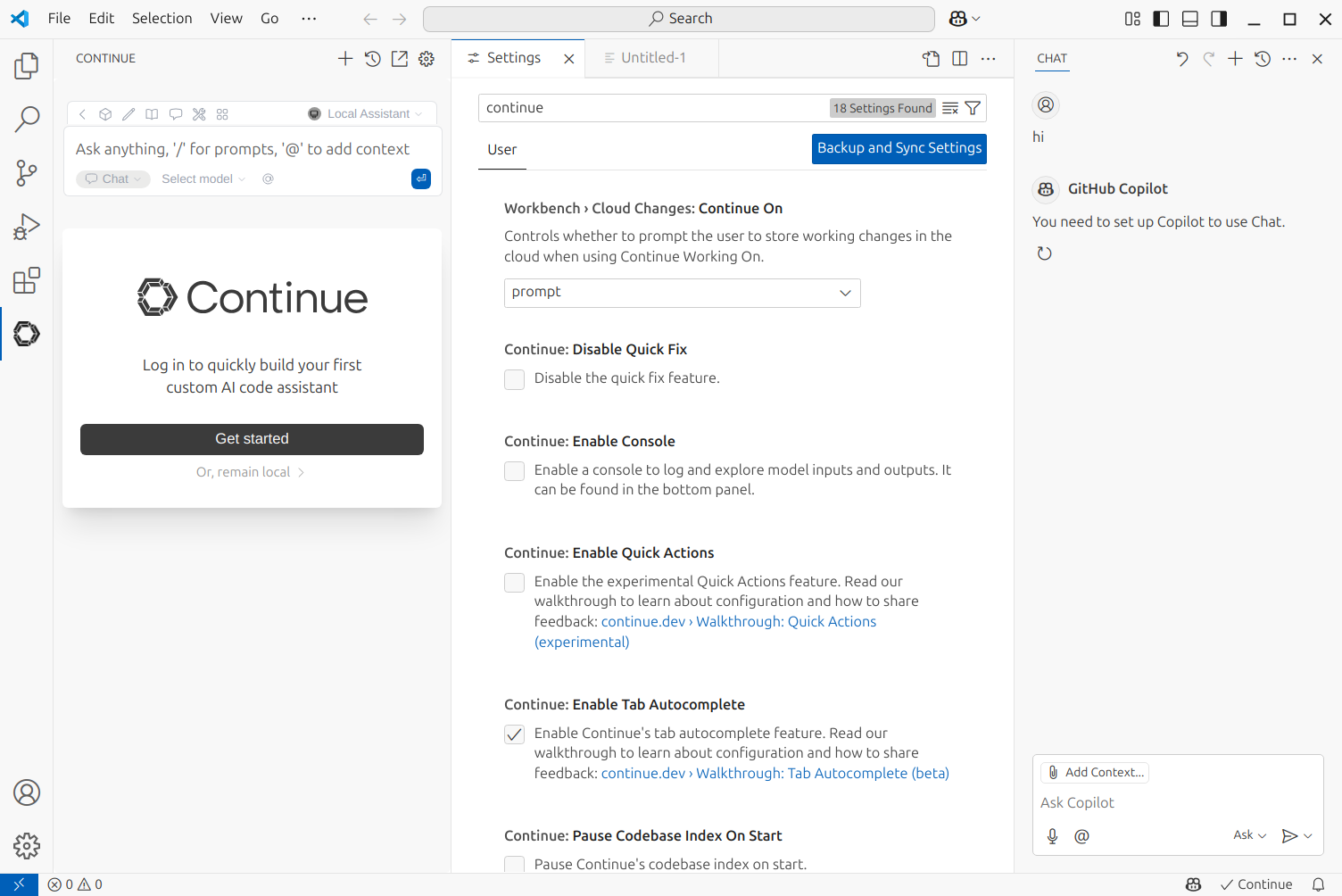This screenshot has width=1342, height=896.
Task: Start a new Copilot chat with plus icon
Action: click(x=1235, y=58)
